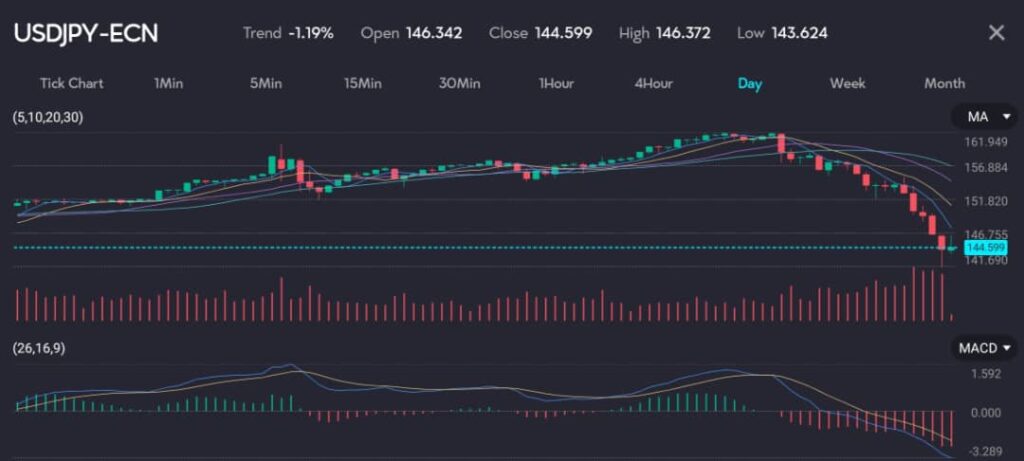Click the tallest volume bar

coord(913,293)
